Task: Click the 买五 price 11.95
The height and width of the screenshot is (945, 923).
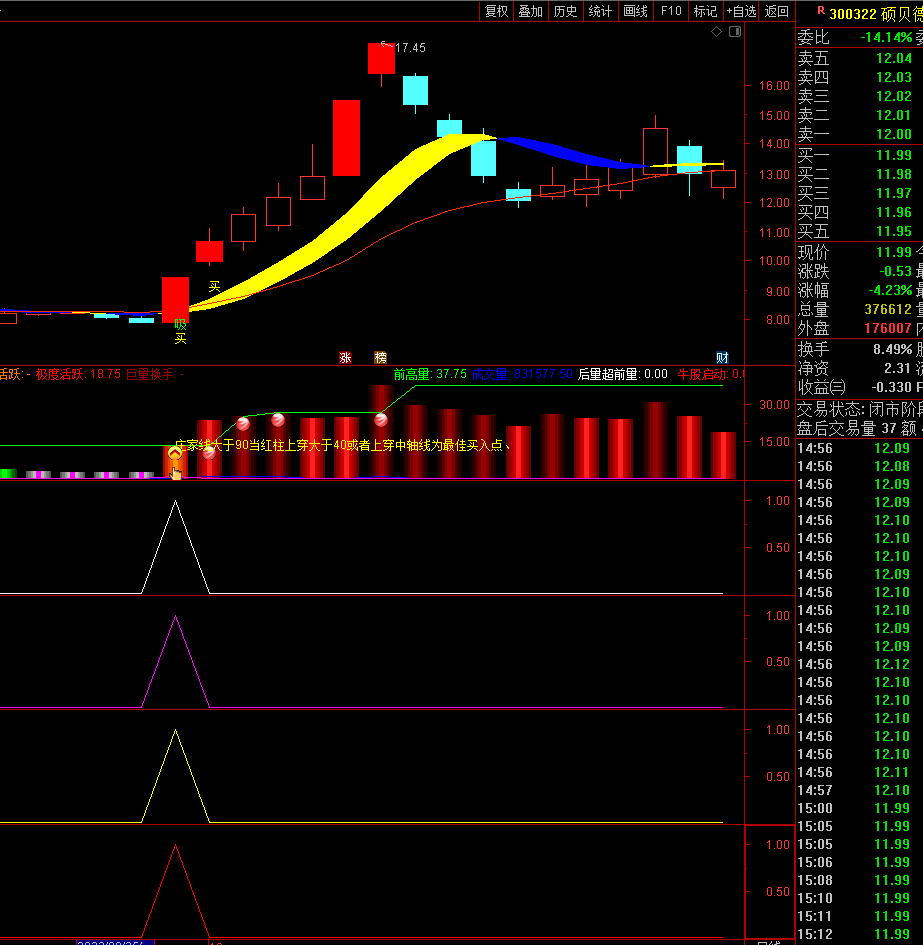Action: click(x=893, y=231)
